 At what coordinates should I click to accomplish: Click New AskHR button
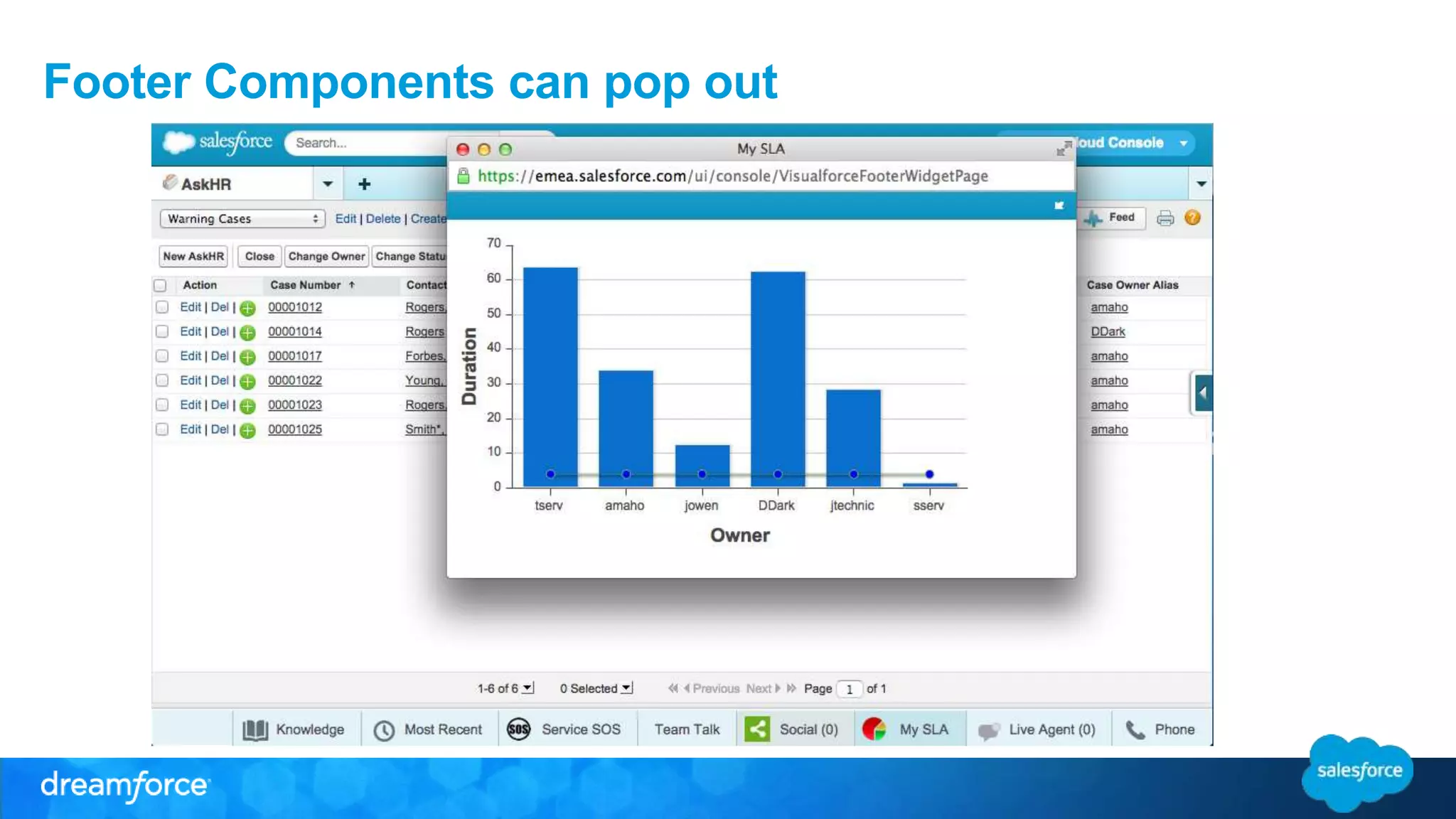pos(193,257)
